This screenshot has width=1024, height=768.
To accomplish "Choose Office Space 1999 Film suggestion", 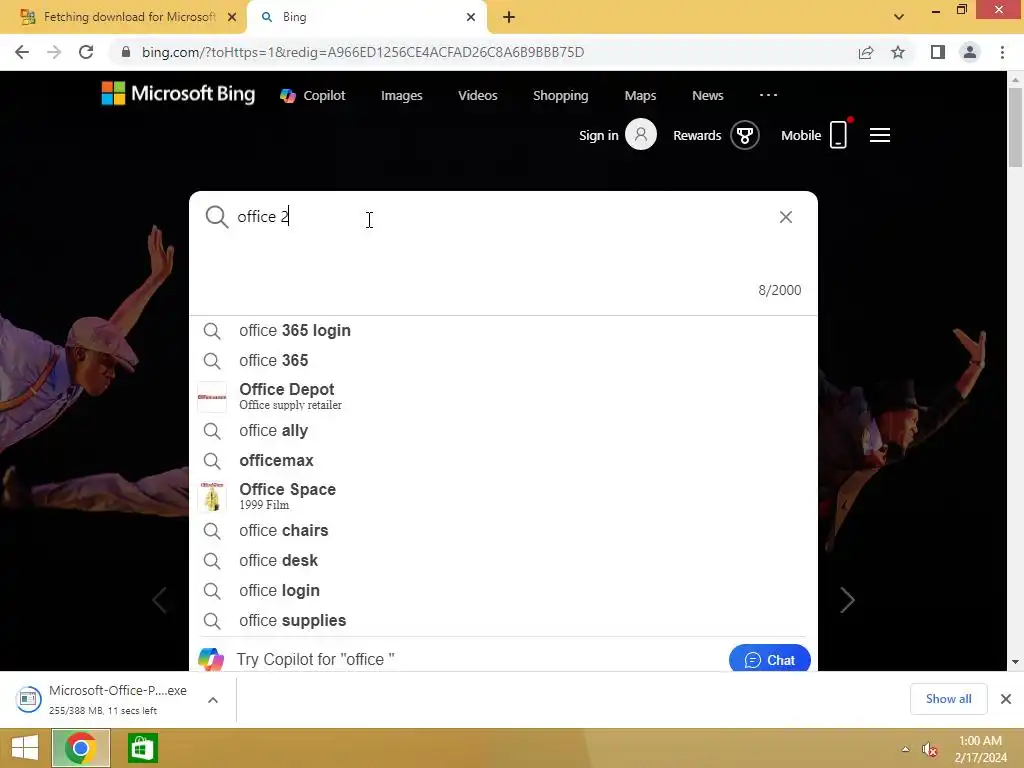I will coord(503,496).
